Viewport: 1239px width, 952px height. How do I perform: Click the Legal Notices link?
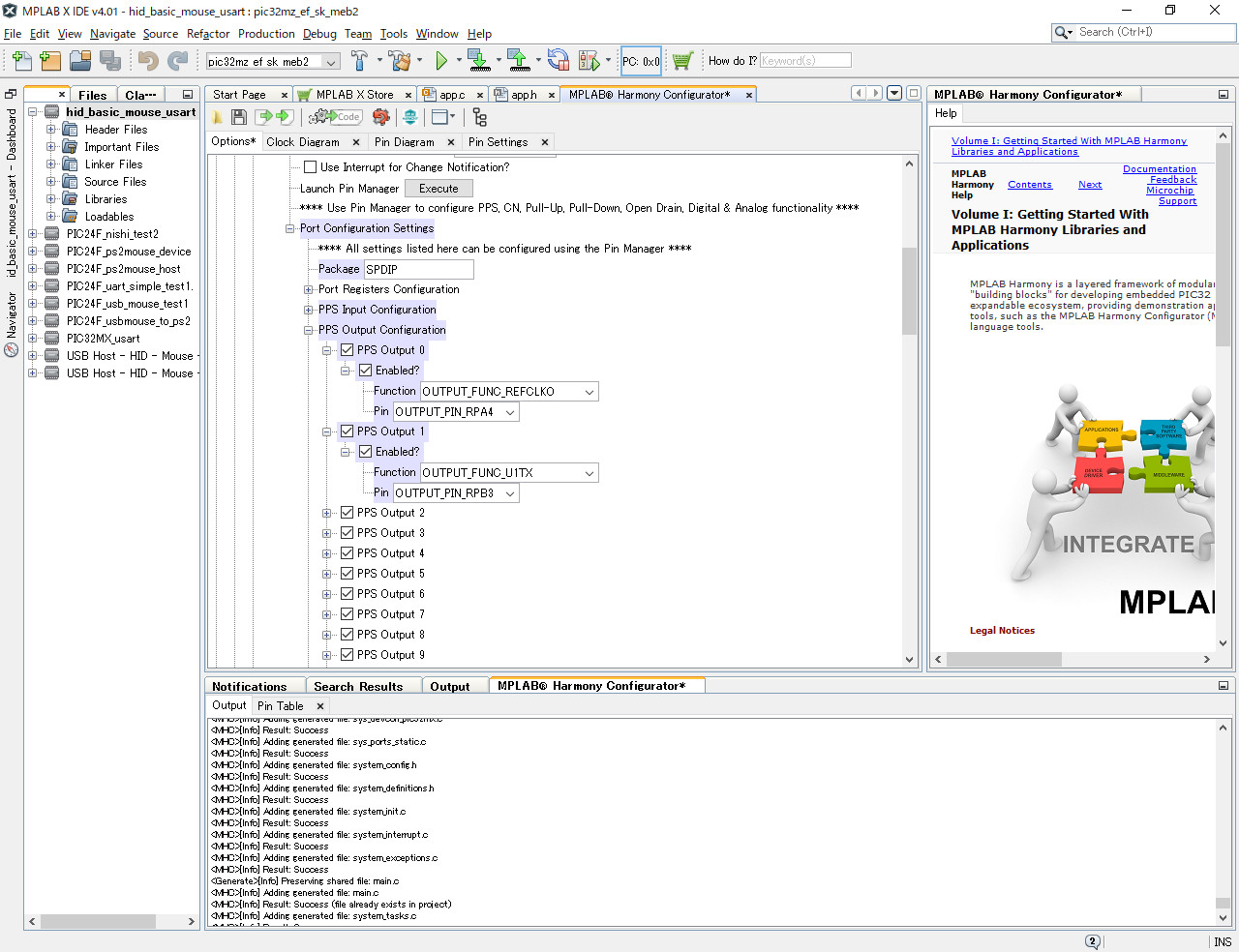1002,631
